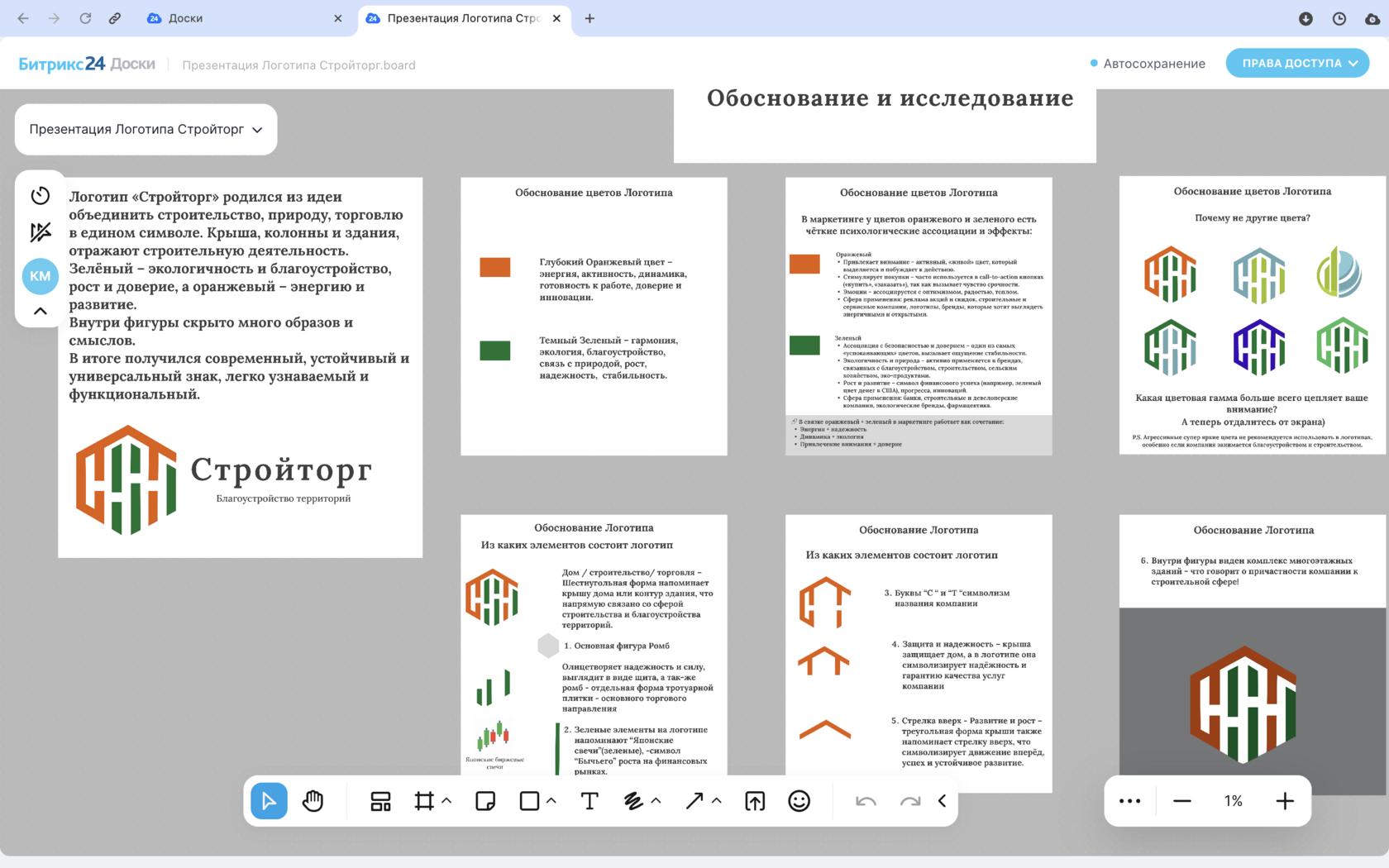Screen dimensions: 1389x868
Task: Select the leaf-shaped logo variant
Action: pos(1339,272)
